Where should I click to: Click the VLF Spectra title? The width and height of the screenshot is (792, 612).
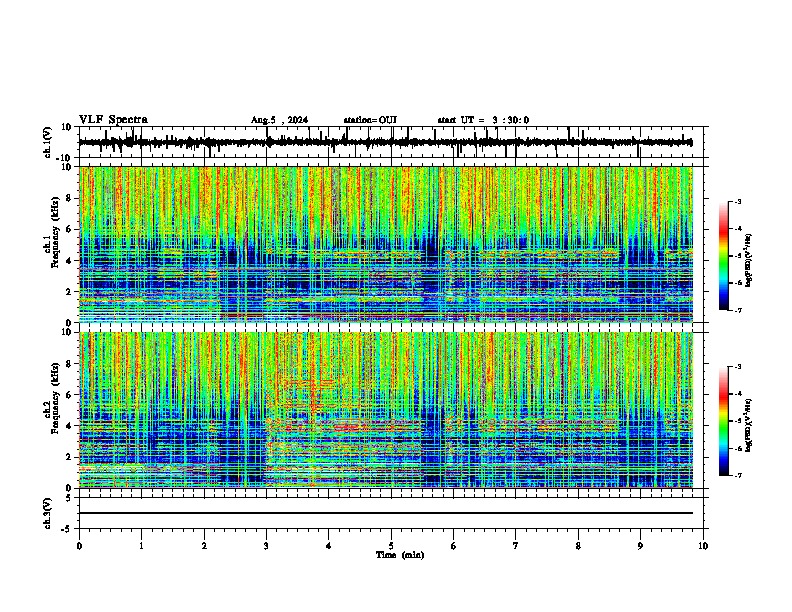point(113,120)
